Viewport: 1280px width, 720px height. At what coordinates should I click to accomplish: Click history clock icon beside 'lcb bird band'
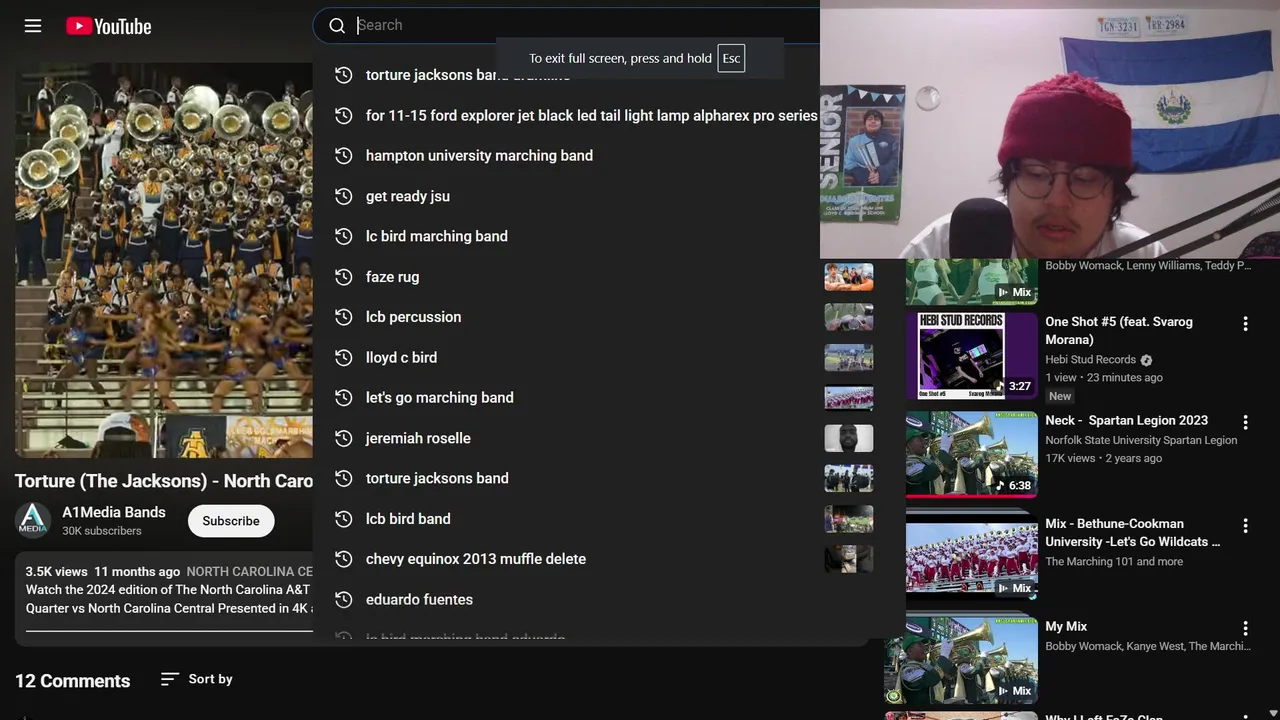pos(343,519)
